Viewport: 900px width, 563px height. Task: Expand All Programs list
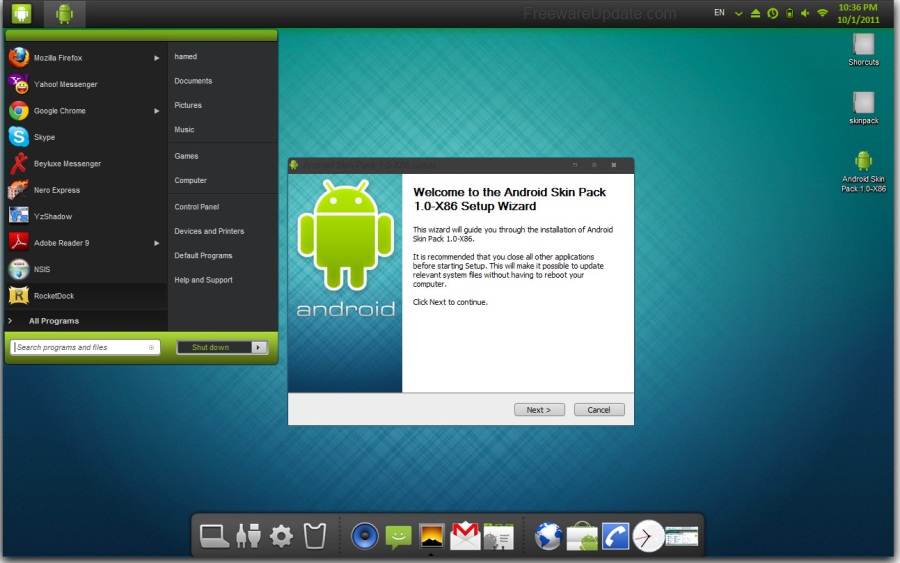[x=86, y=321]
